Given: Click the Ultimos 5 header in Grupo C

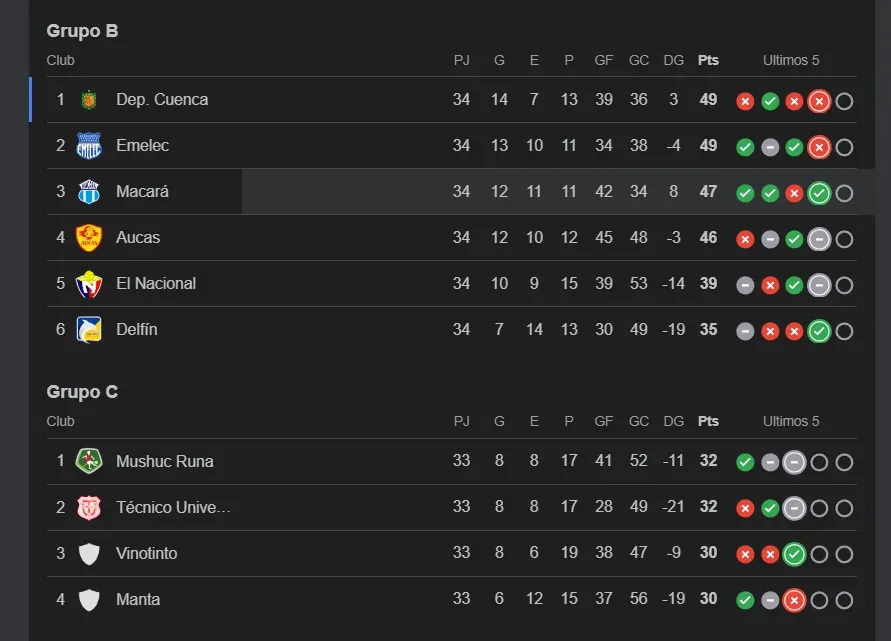Looking at the screenshot, I should pos(791,422).
